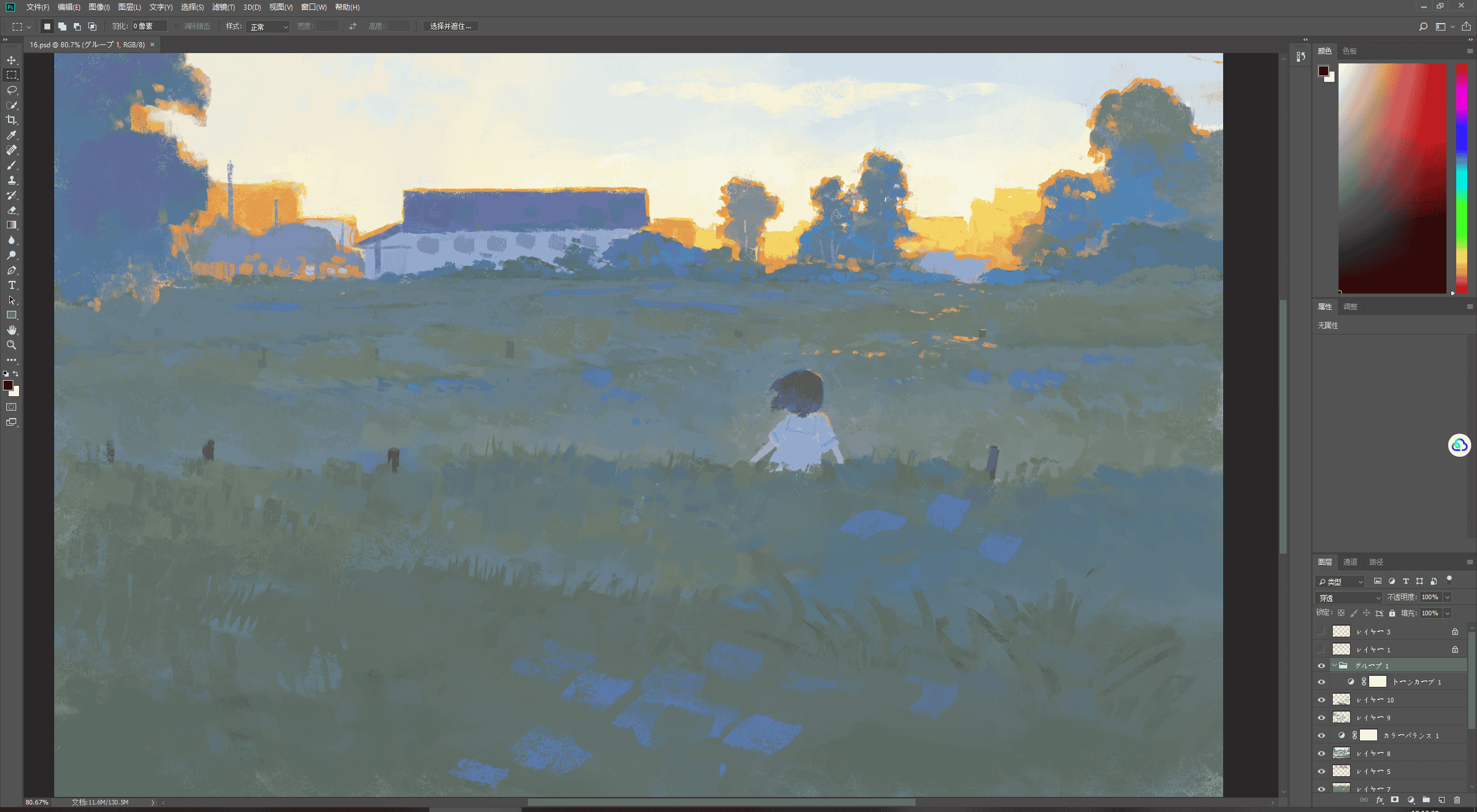The width and height of the screenshot is (1477, 812).
Task: Show the レイヤー 3 layer
Action: (1321, 631)
